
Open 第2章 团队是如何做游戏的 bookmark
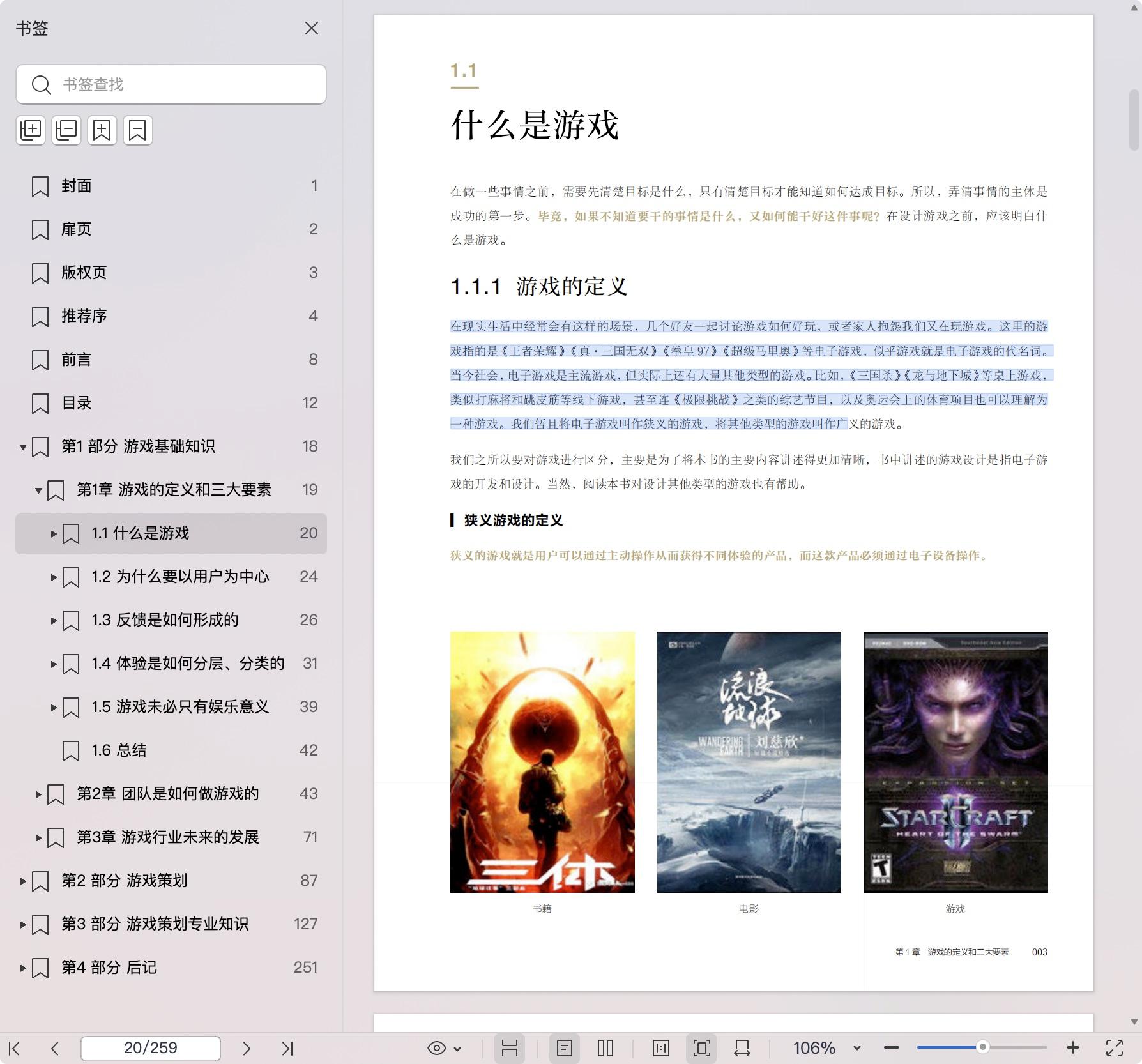pos(171,794)
